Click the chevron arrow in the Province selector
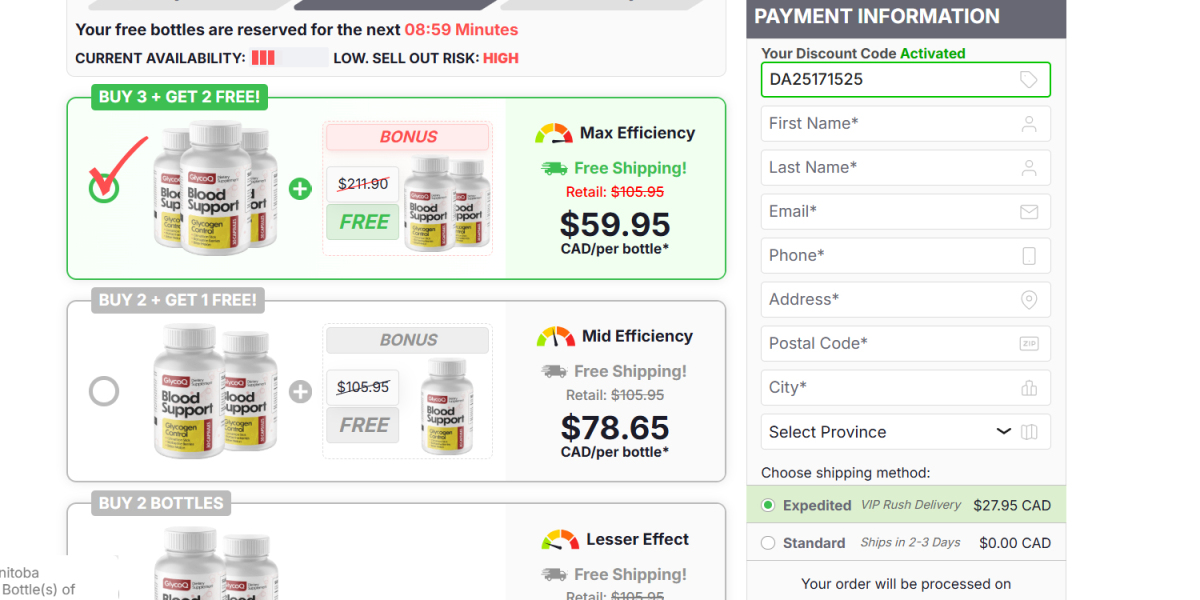This screenshot has height=600, width=1200. pos(1004,432)
